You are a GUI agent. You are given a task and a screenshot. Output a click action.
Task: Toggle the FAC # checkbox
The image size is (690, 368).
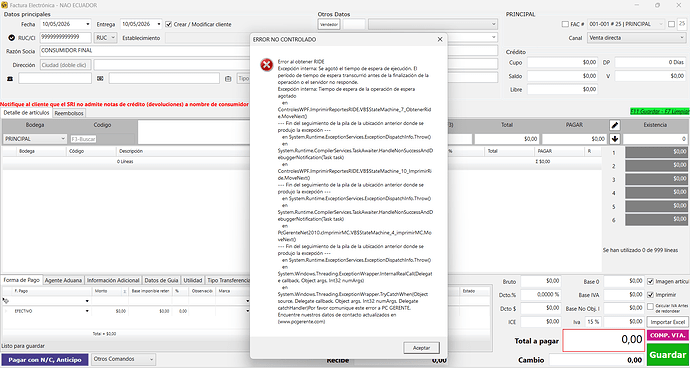(565, 24)
